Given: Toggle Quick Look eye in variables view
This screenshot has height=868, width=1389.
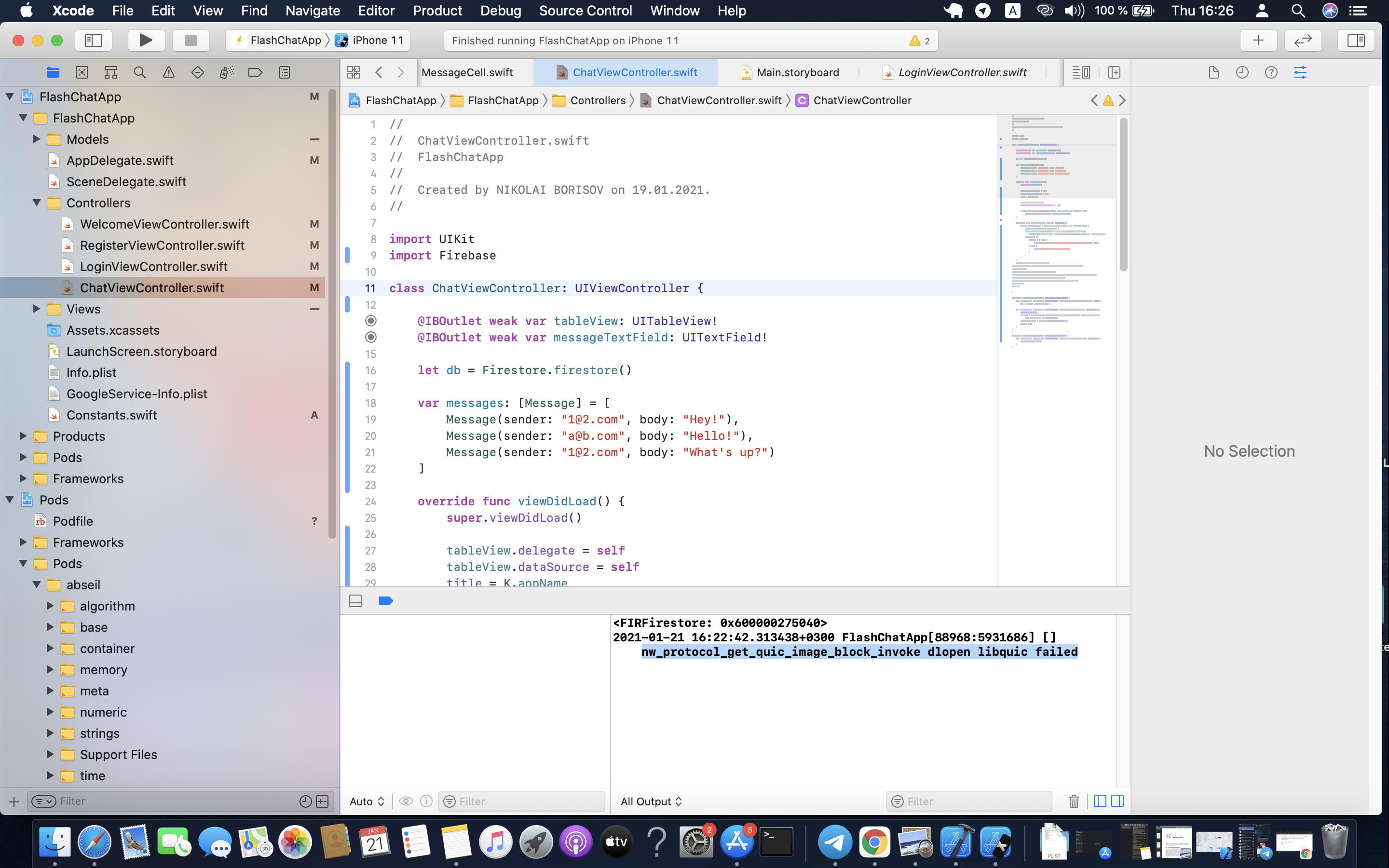Looking at the screenshot, I should 406,801.
